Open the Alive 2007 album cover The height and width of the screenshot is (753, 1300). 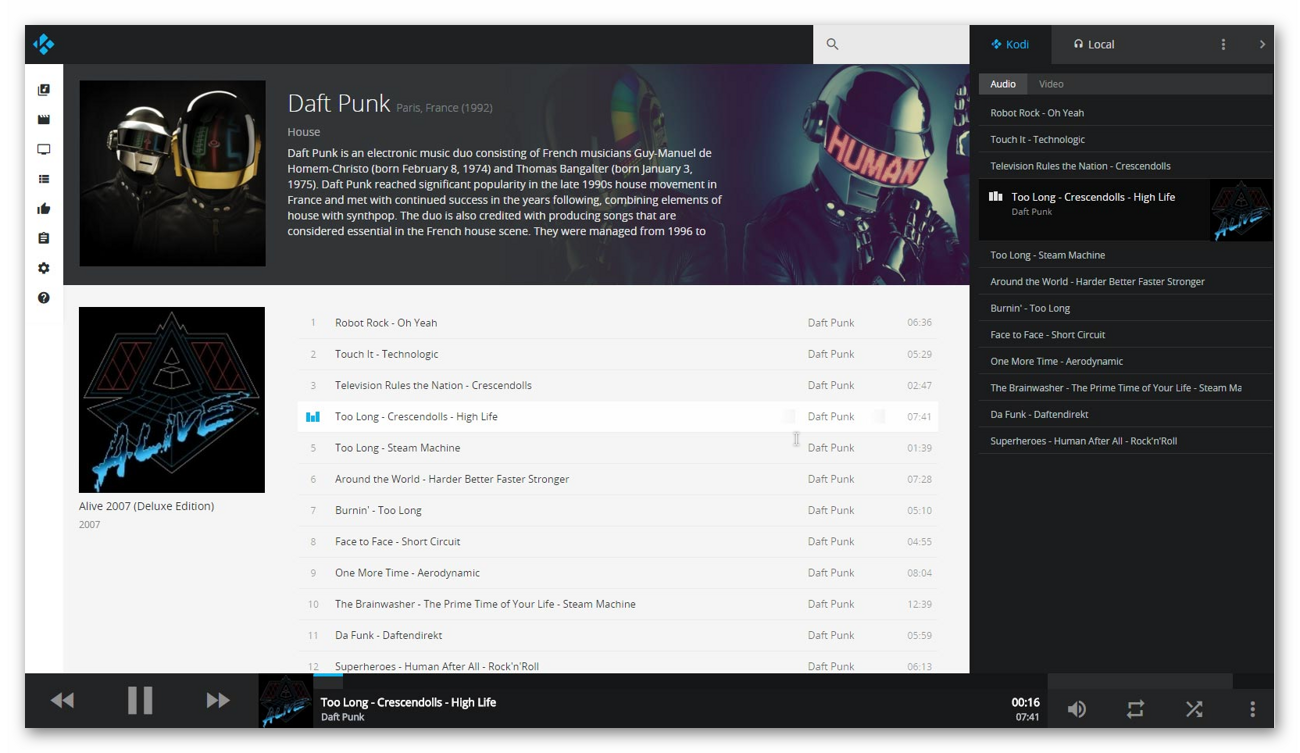[172, 400]
